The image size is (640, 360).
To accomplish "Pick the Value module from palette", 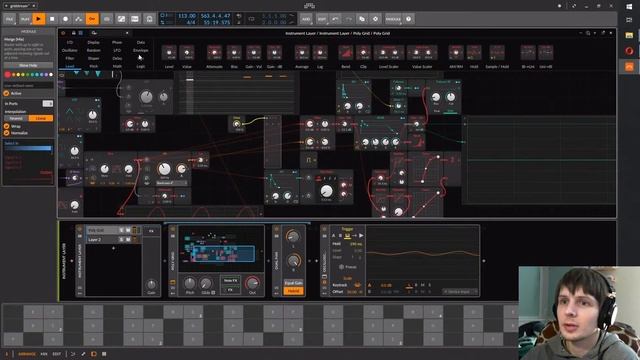I will [187, 56].
